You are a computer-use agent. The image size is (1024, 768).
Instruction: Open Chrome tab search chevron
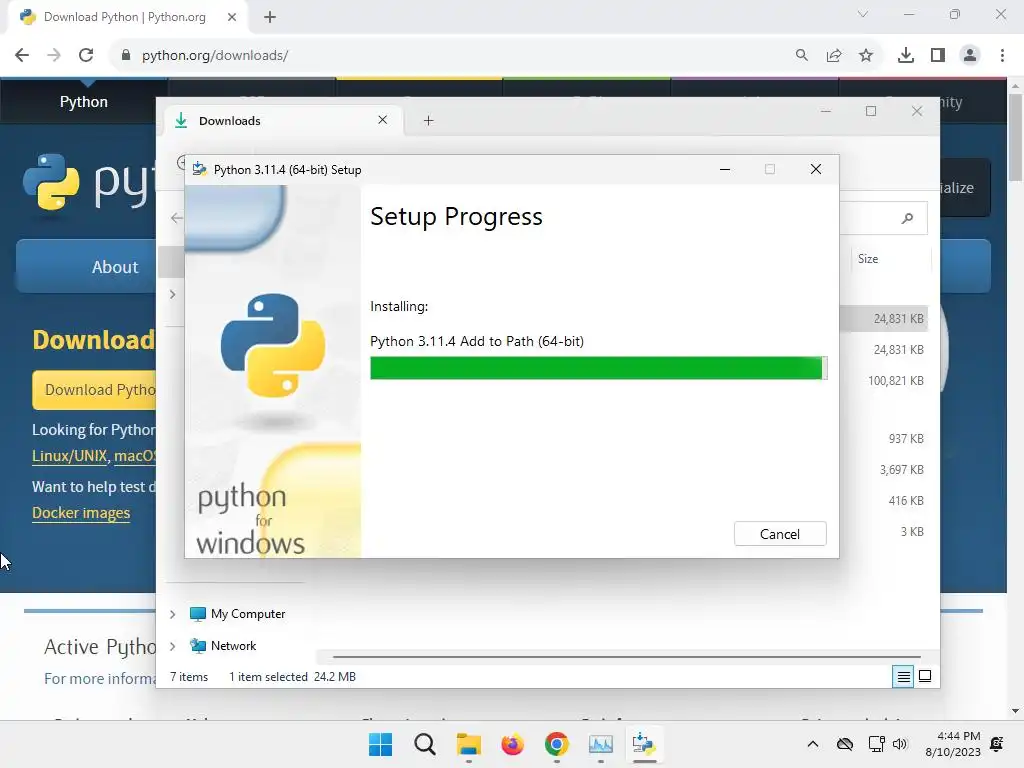[863, 14]
